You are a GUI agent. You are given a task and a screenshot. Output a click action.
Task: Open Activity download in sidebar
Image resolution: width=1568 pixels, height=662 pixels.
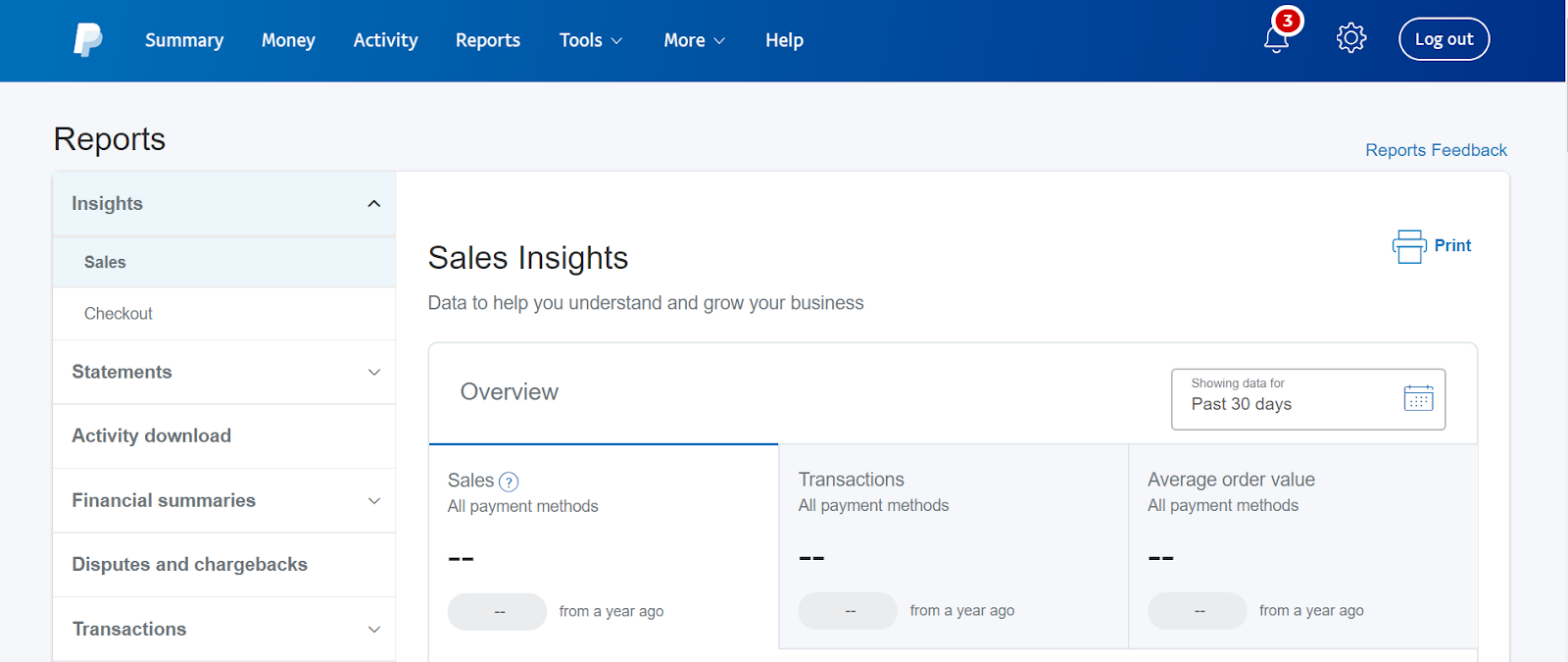click(224, 436)
